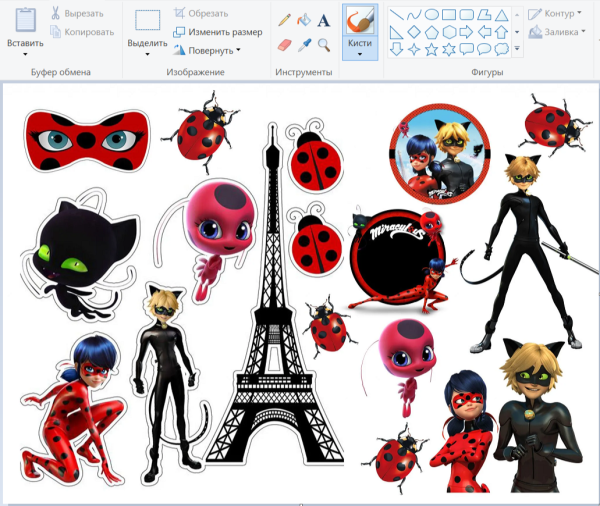Select the Fill with color bucket tool
This screenshot has width=600, height=506.
coord(304,20)
